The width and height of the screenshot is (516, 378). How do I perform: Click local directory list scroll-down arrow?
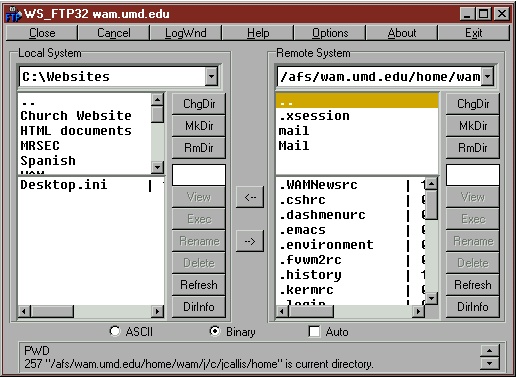[x=157, y=166]
